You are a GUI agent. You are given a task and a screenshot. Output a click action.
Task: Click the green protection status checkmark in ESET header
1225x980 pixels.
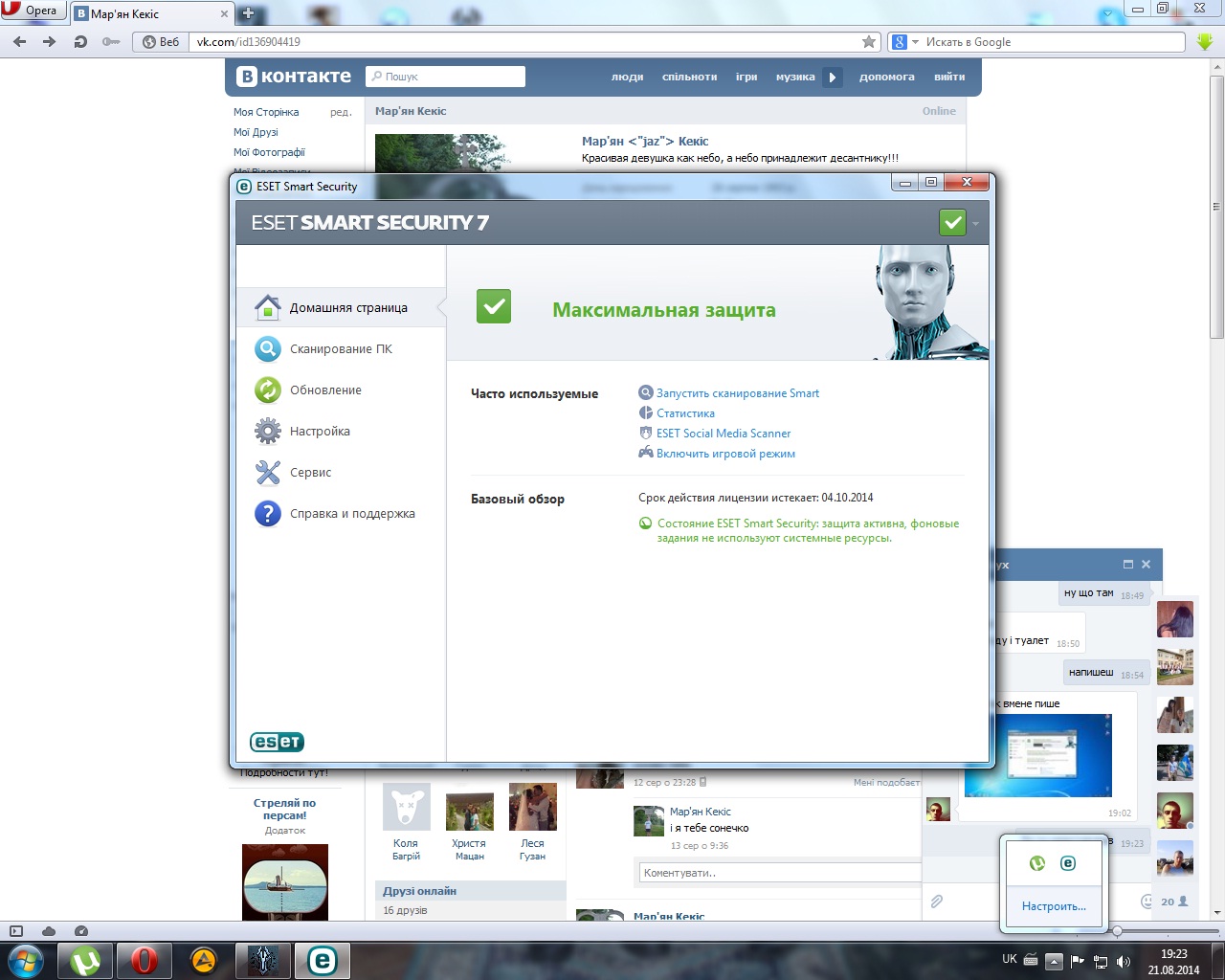[x=952, y=223]
